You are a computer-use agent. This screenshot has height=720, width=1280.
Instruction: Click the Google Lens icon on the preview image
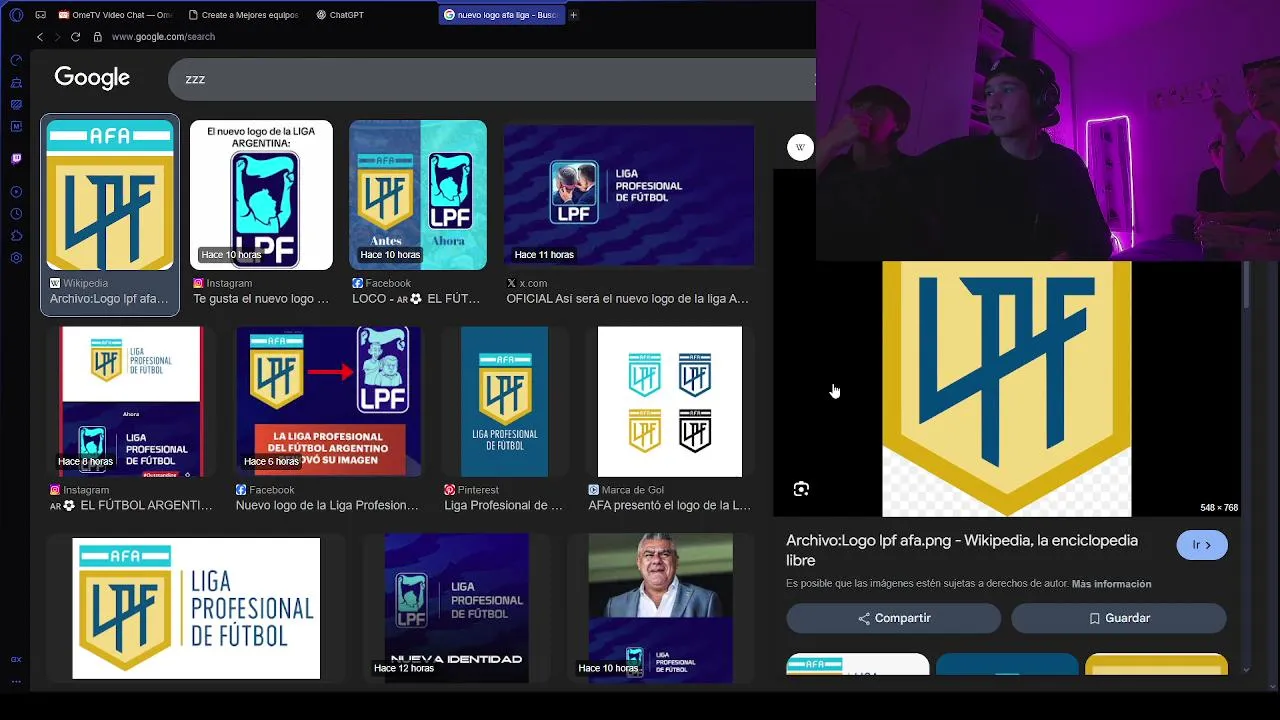(801, 489)
